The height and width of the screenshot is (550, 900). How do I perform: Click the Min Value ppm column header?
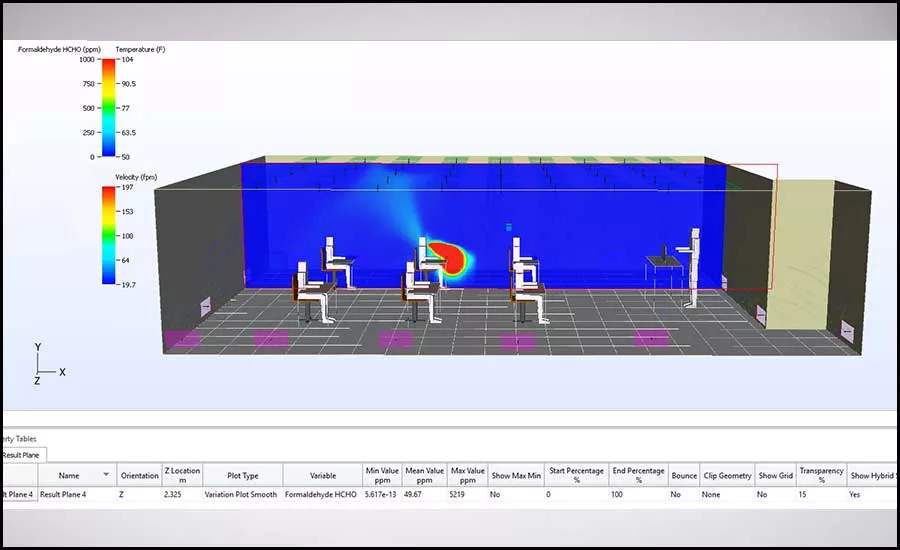[x=382, y=475]
